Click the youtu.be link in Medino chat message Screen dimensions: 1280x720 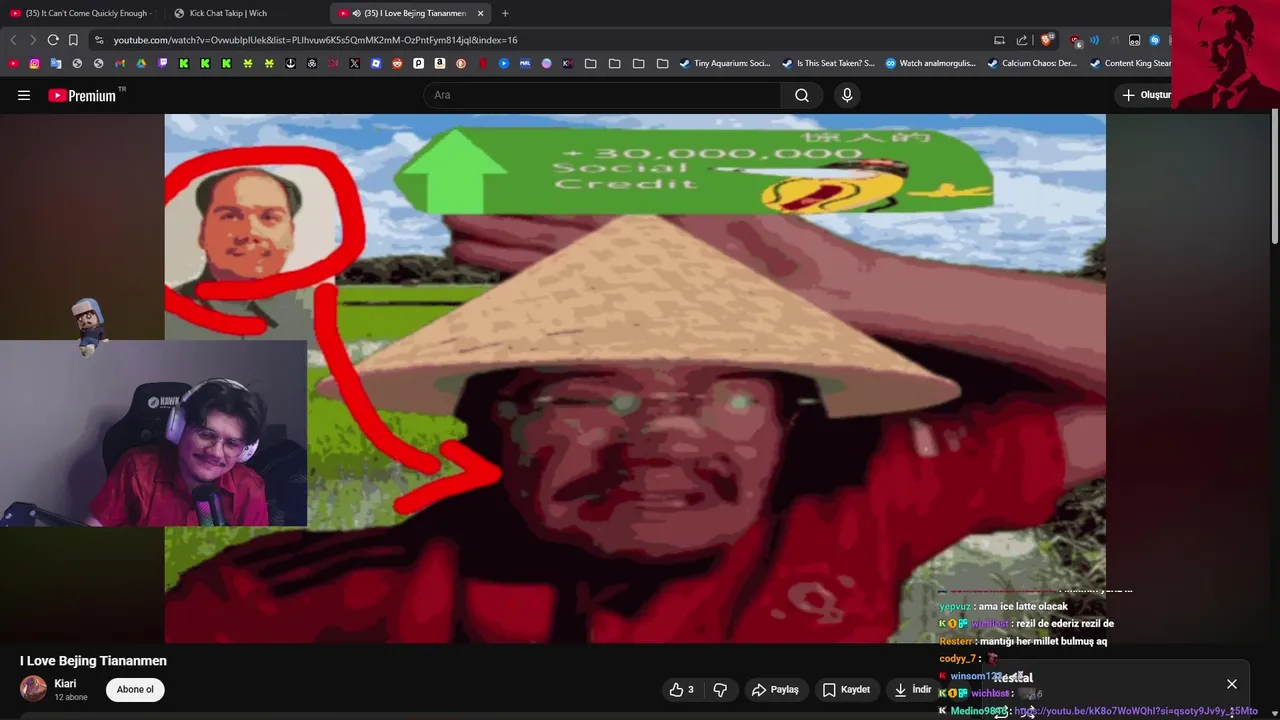[1136, 711]
